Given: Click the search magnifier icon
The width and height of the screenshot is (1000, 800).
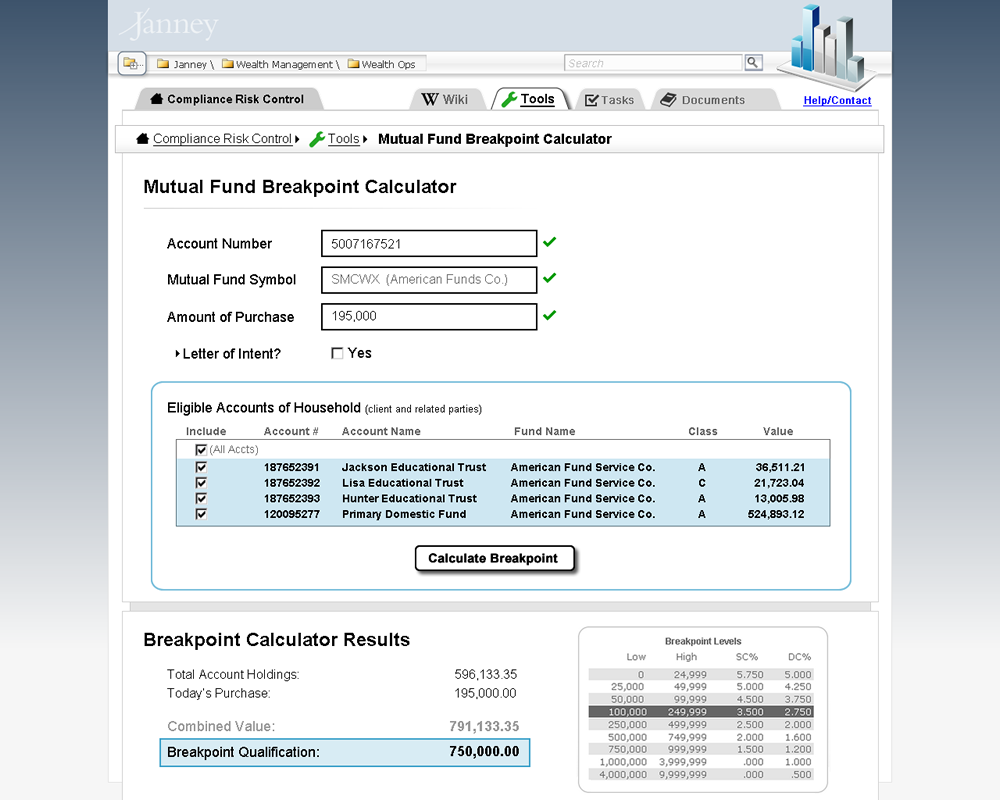Looking at the screenshot, I should pos(753,62).
